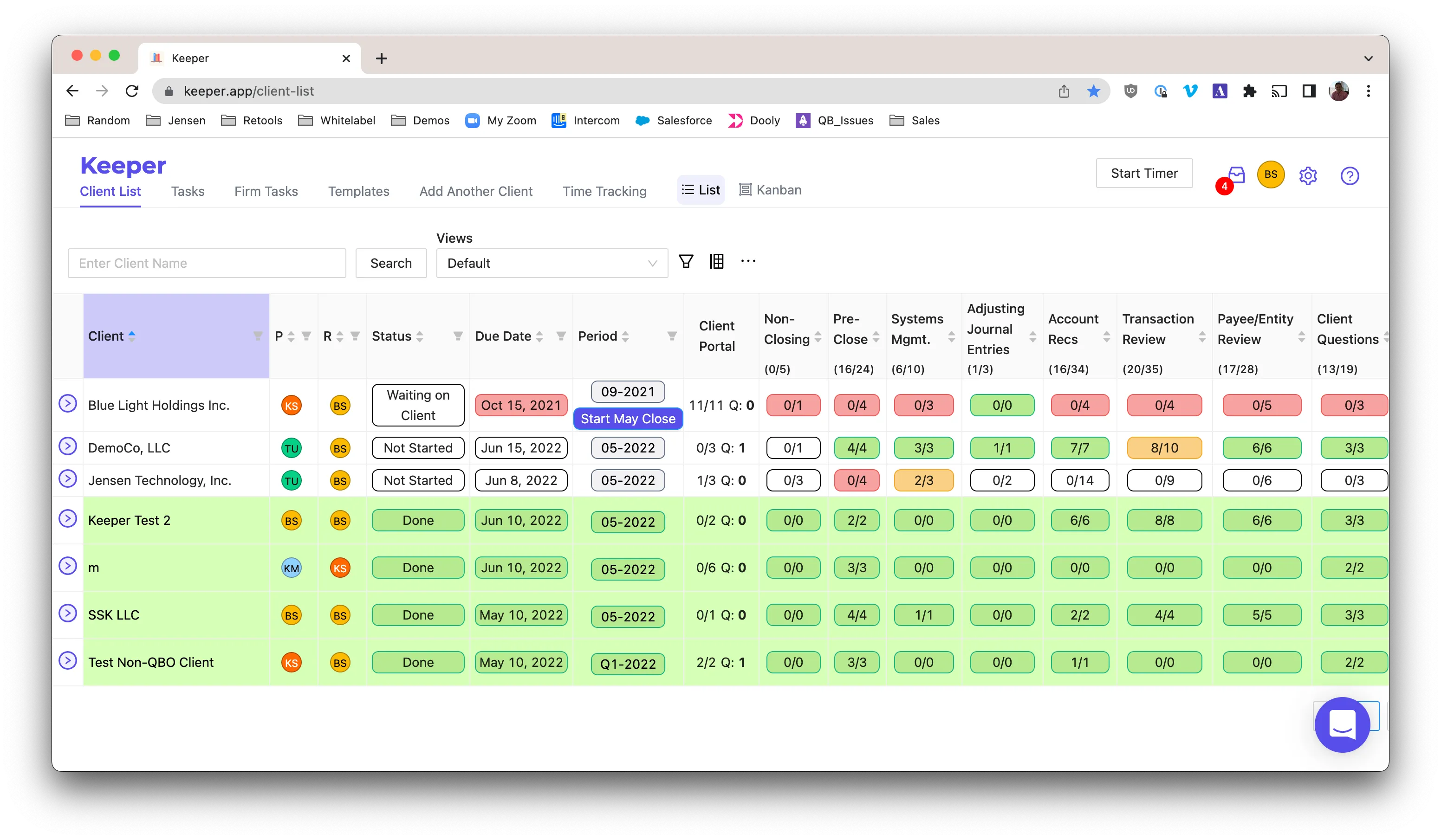Expand the Jensen Technology, Inc. row
The height and width of the screenshot is (840, 1441).
coord(67,479)
